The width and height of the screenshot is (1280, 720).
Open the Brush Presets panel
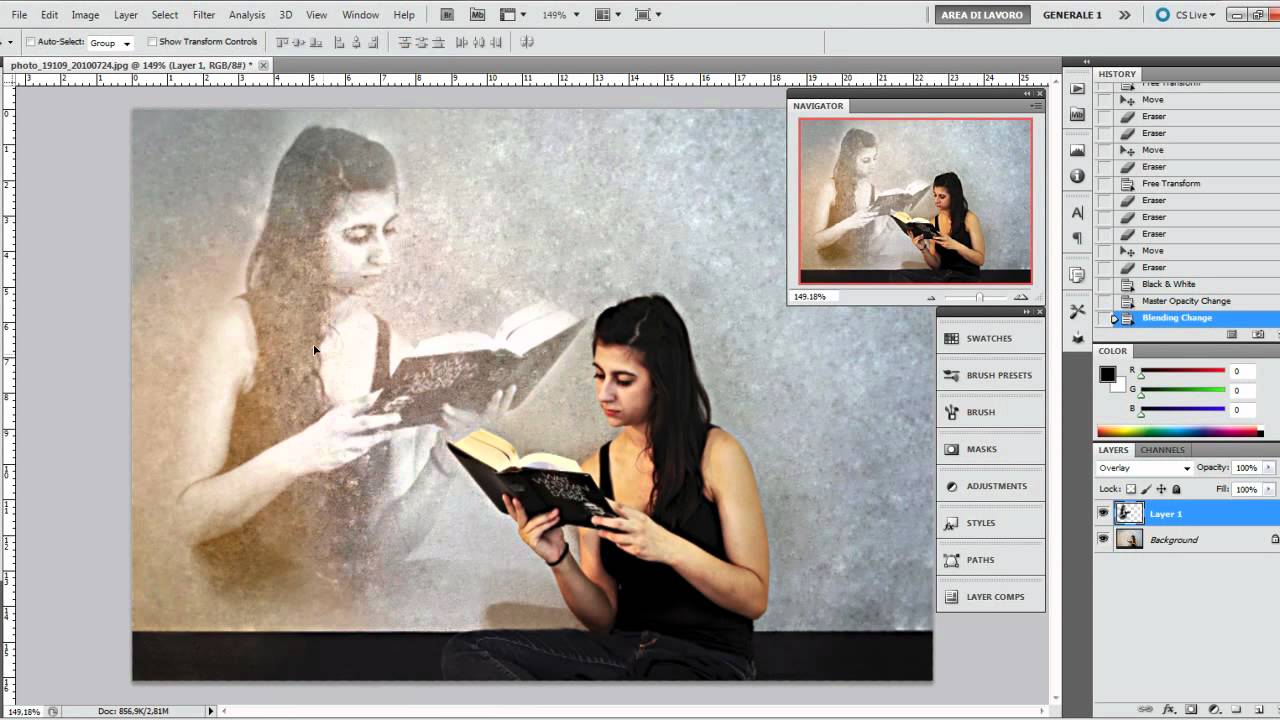pyautogui.click(x=991, y=375)
